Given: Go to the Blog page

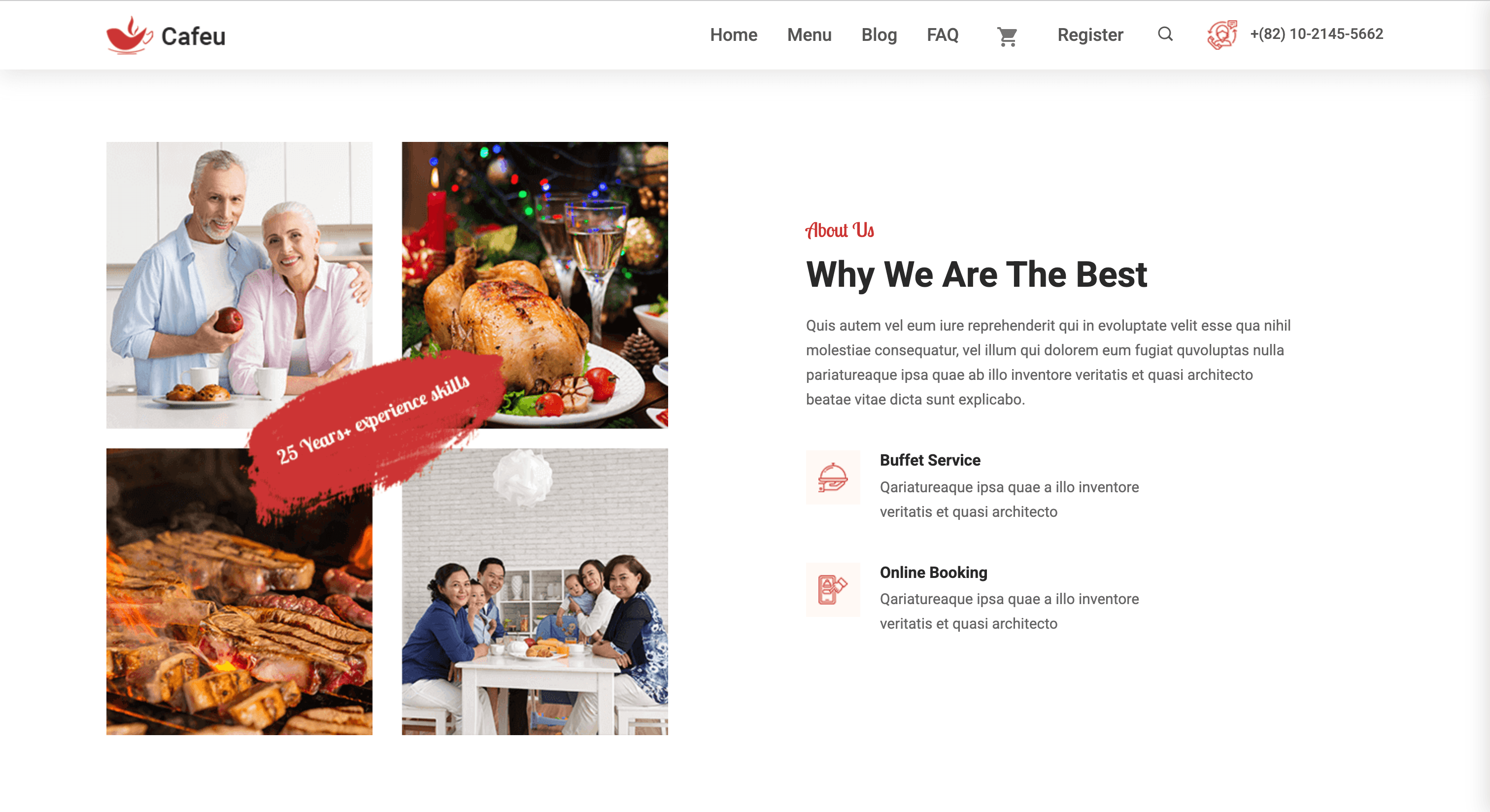Looking at the screenshot, I should pos(879,34).
